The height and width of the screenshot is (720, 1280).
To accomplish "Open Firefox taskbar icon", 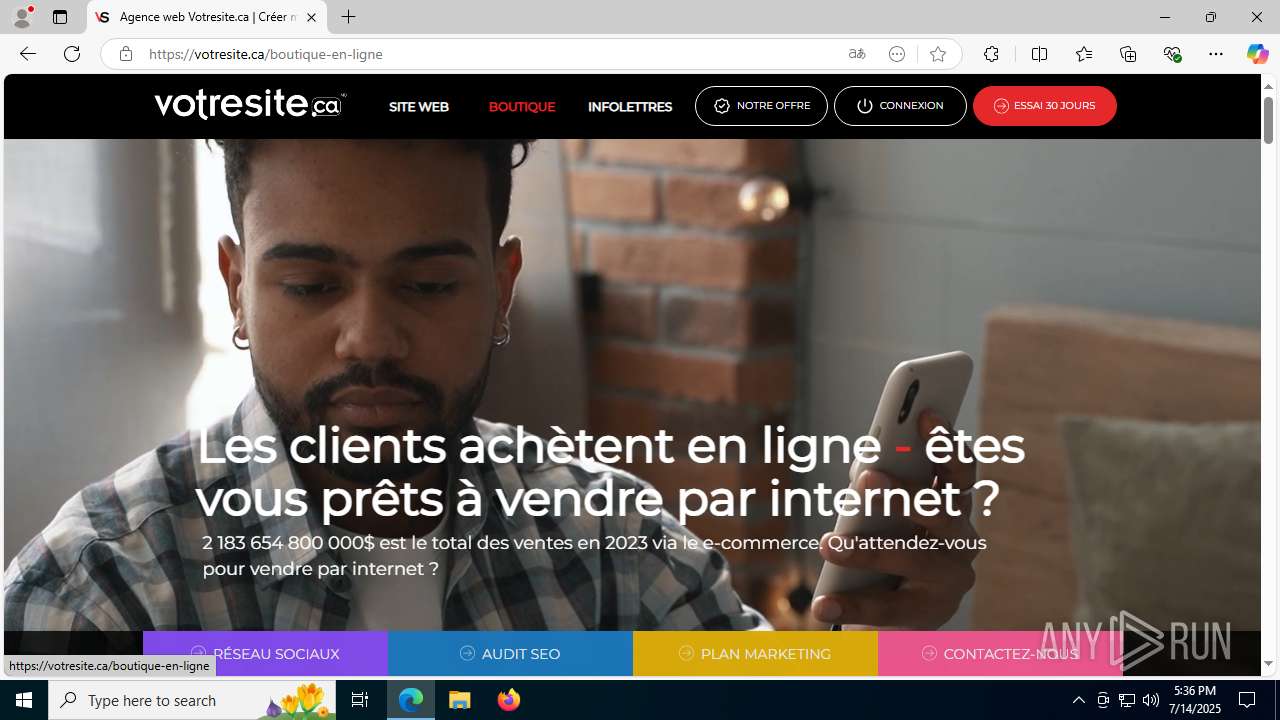I will 509,700.
